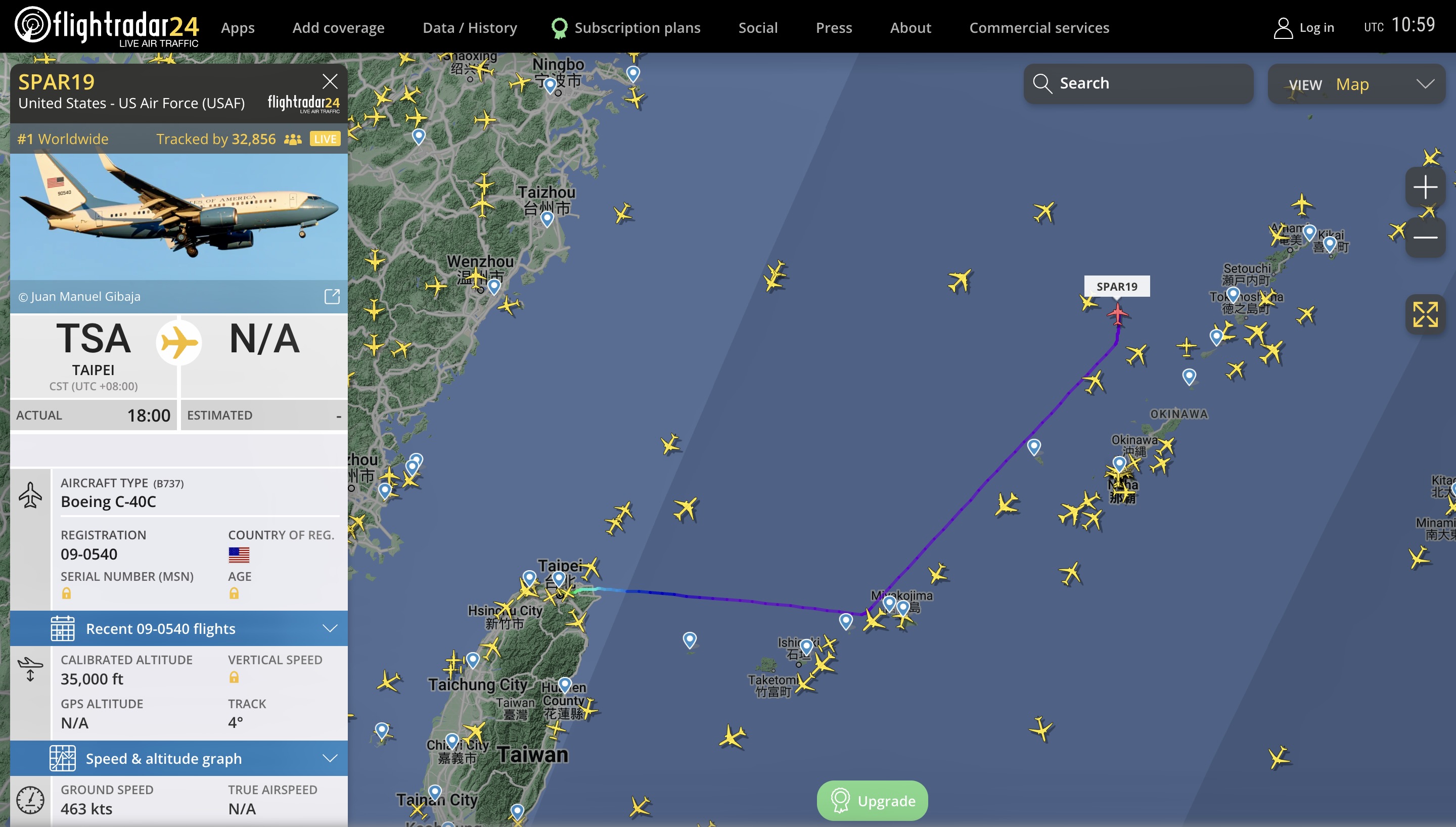Click the C-40C aircraft photo
The width and height of the screenshot is (1456, 827).
coord(179,216)
